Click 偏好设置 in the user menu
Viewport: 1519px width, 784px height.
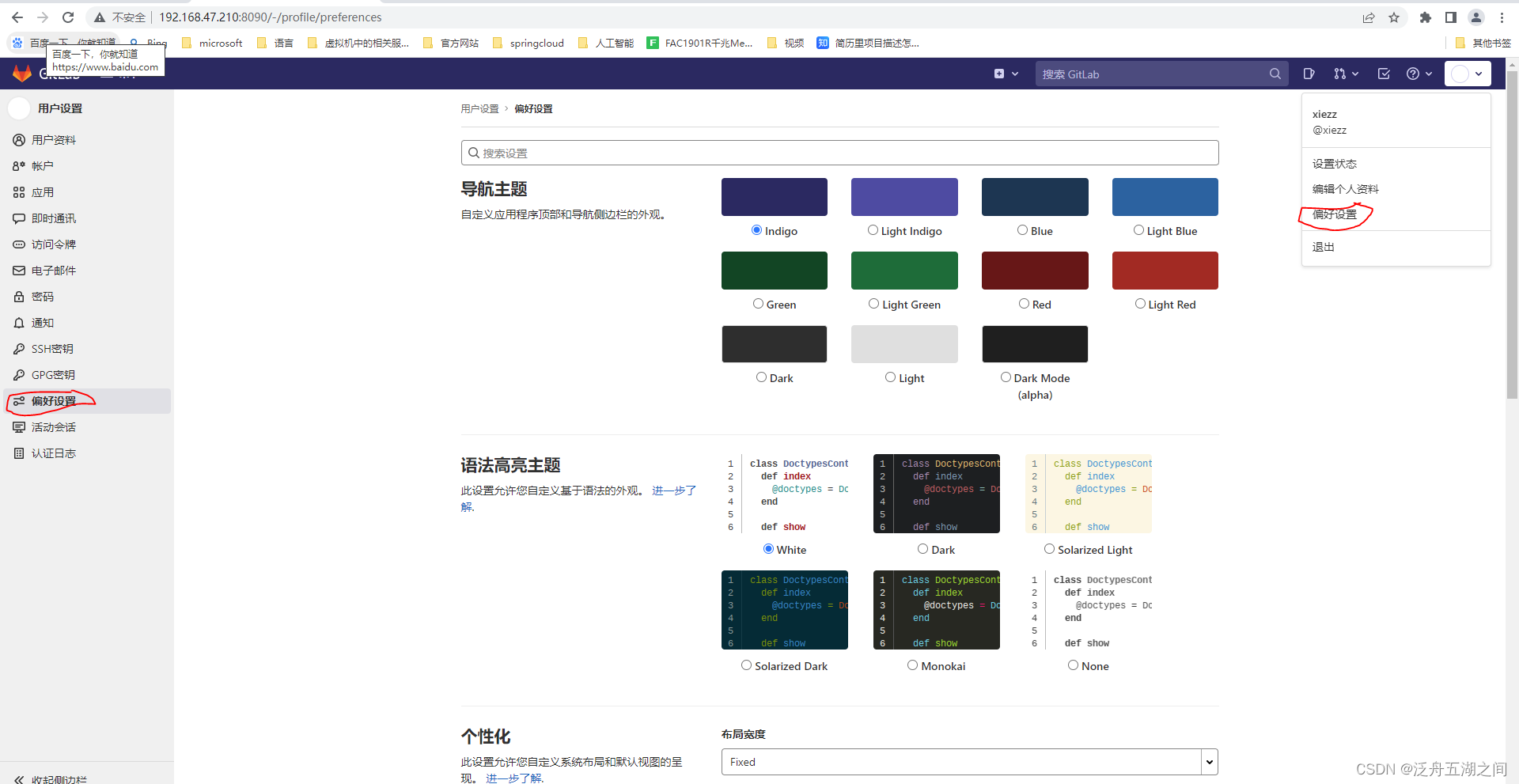click(x=1335, y=214)
